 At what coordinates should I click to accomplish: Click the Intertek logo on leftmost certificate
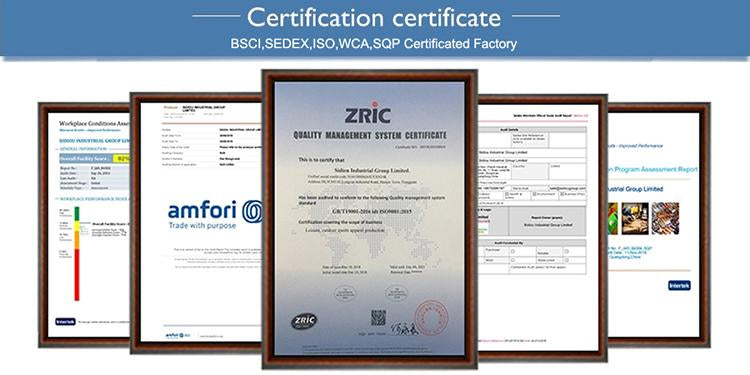[66, 322]
